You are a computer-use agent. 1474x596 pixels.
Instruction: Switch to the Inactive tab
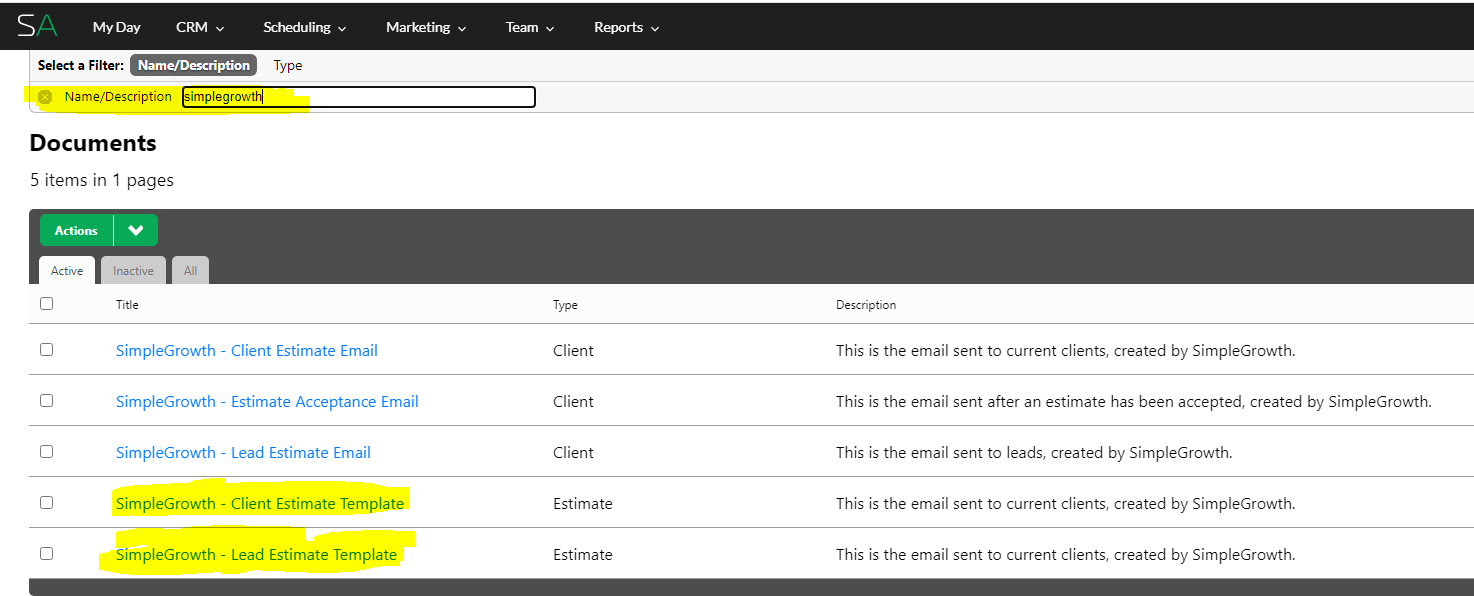point(133,271)
